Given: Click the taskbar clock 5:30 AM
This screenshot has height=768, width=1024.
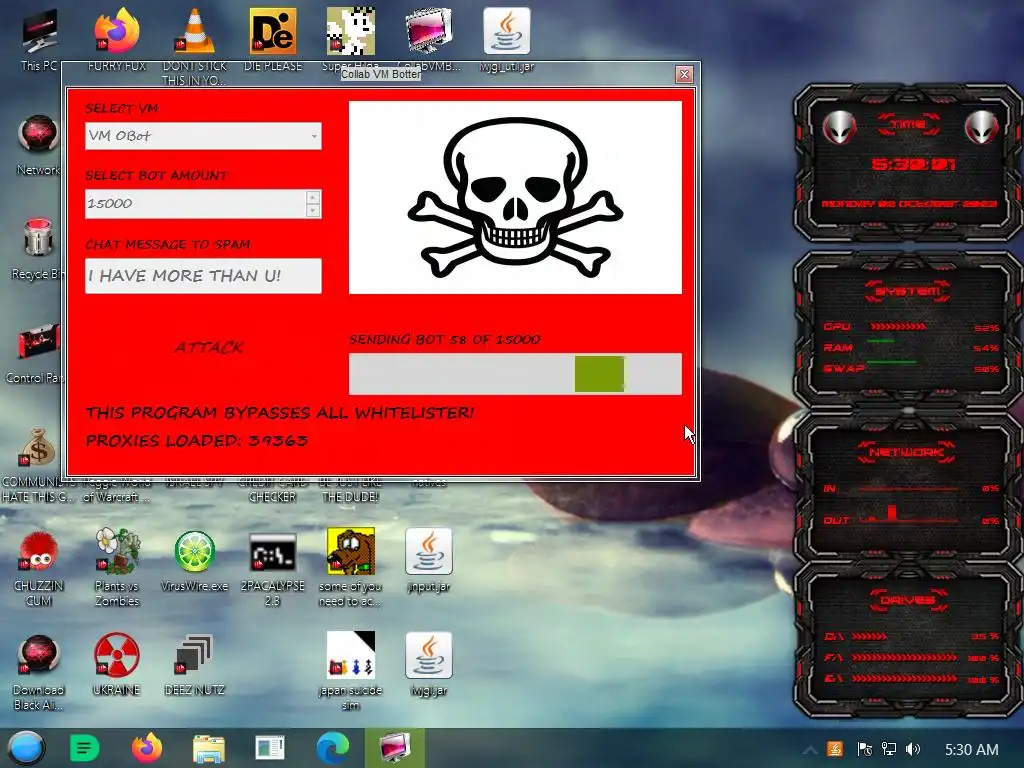Looking at the screenshot, I should [972, 749].
